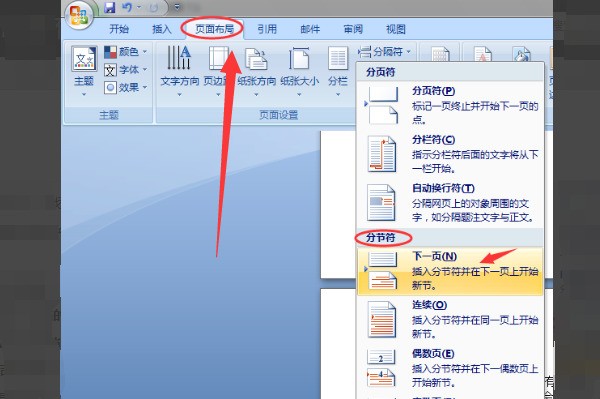Open the 开始 ribbon tab
Image resolution: width=600 pixels, height=399 pixels.
pos(119,29)
